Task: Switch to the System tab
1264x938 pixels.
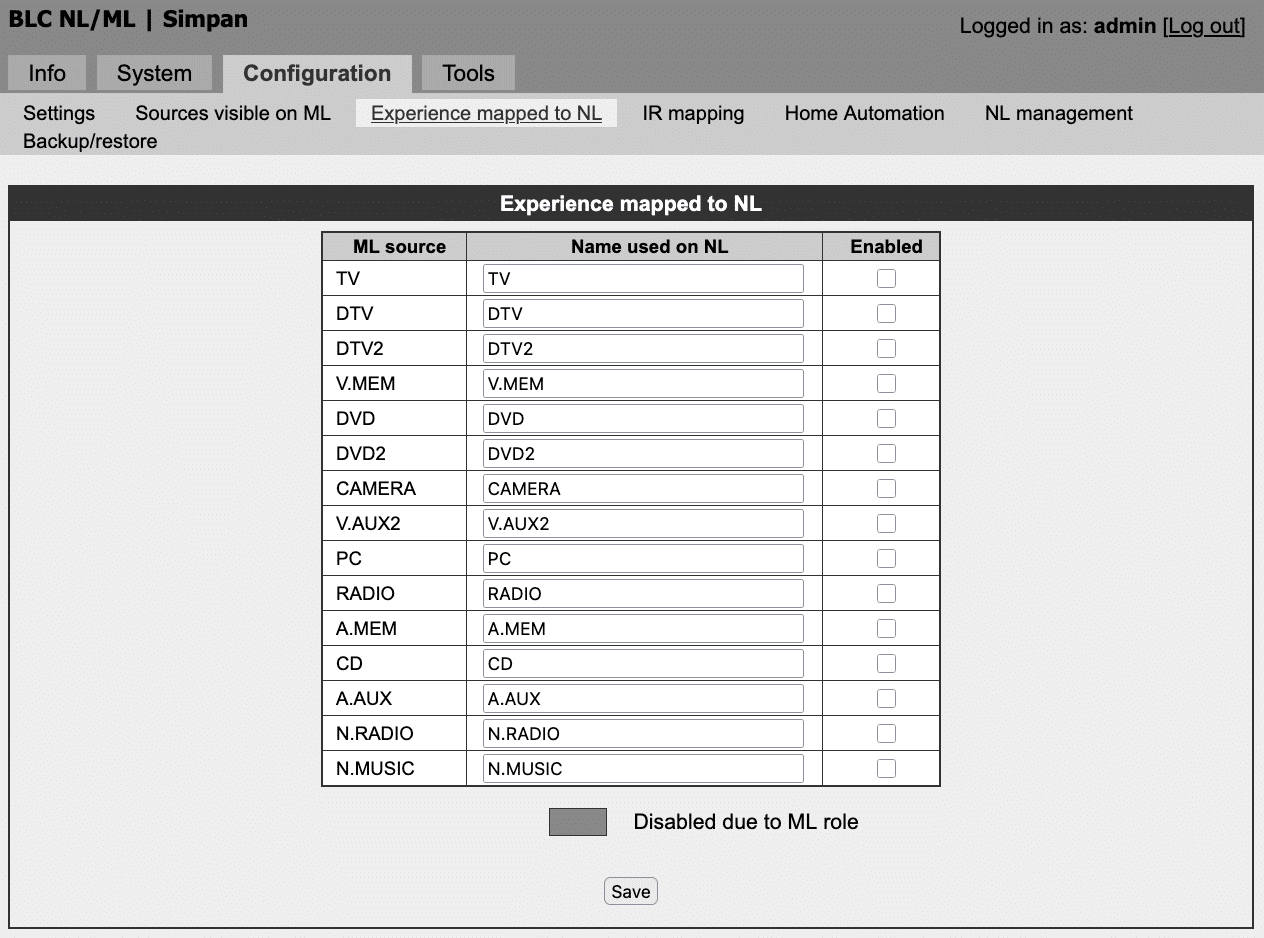Action: pos(154,73)
